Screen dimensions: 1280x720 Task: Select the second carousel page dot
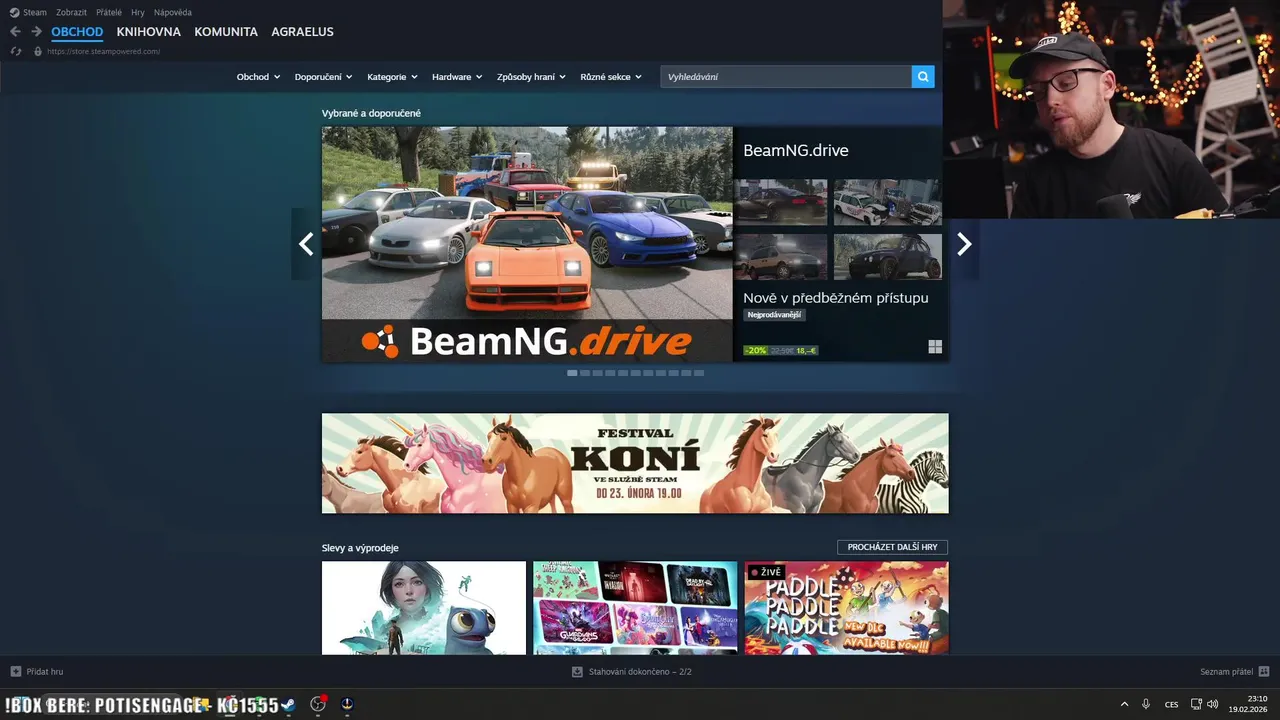coord(585,373)
